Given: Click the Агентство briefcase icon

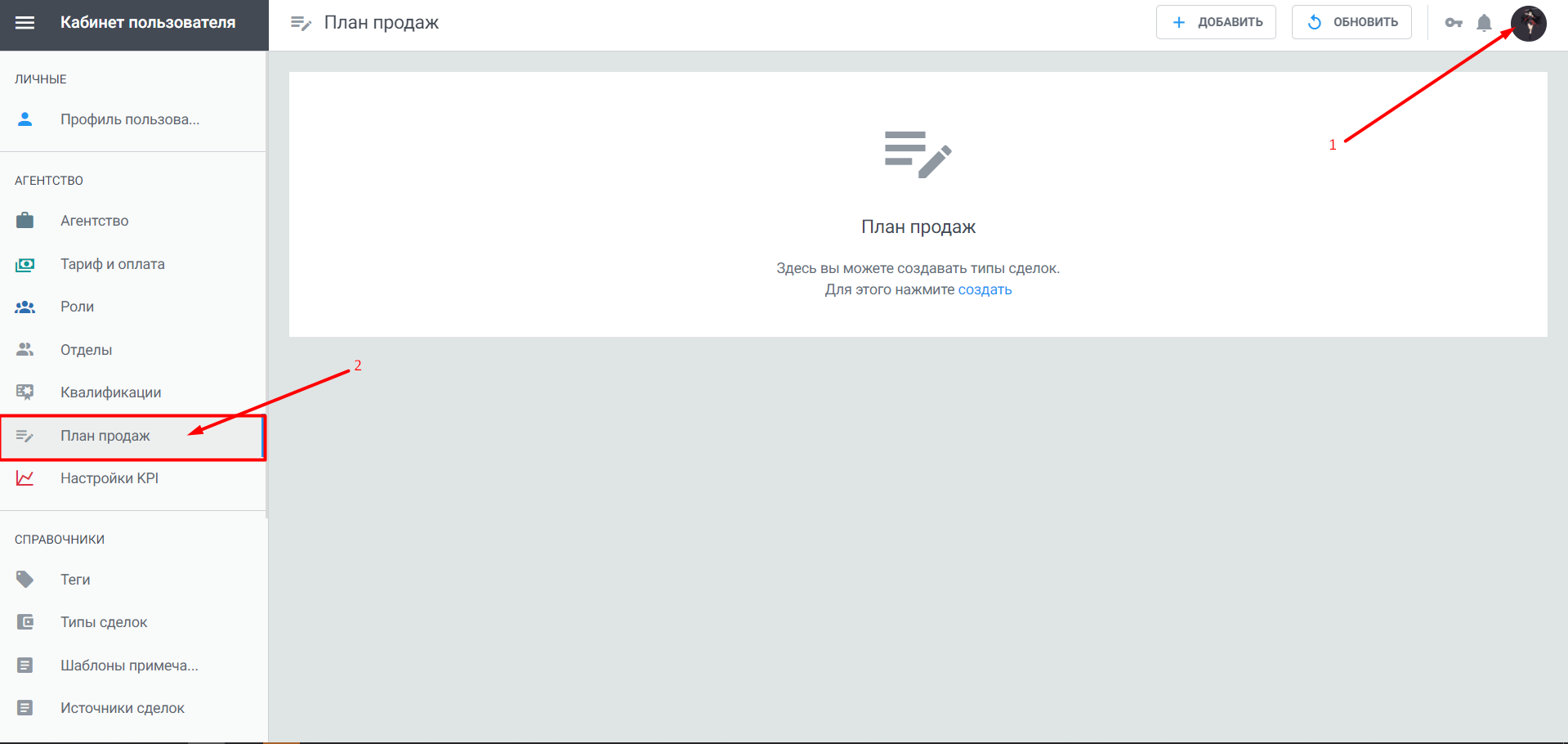Looking at the screenshot, I should click(25, 221).
